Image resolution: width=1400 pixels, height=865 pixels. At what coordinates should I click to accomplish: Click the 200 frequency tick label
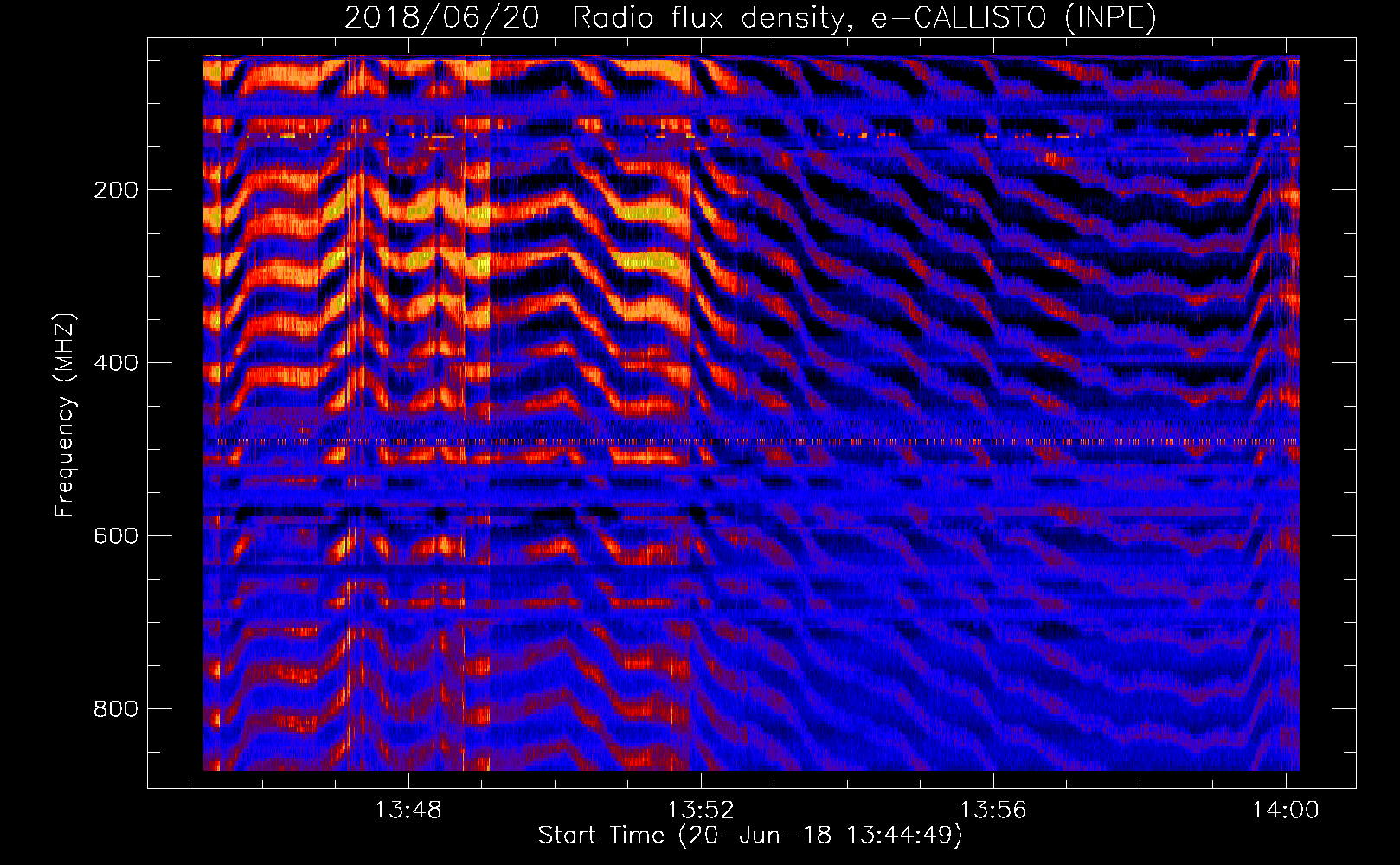tap(116, 190)
